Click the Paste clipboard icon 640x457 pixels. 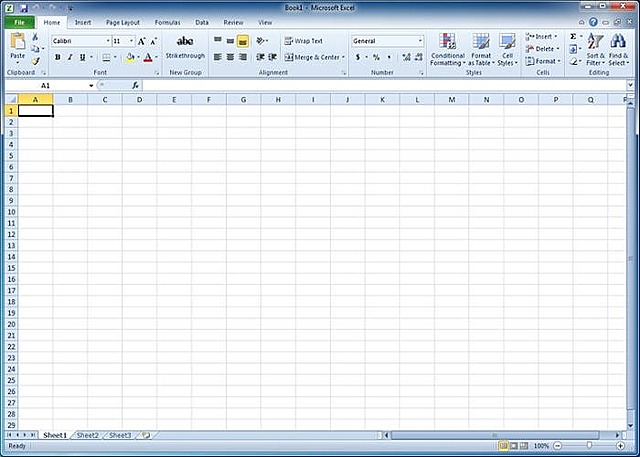click(x=18, y=42)
